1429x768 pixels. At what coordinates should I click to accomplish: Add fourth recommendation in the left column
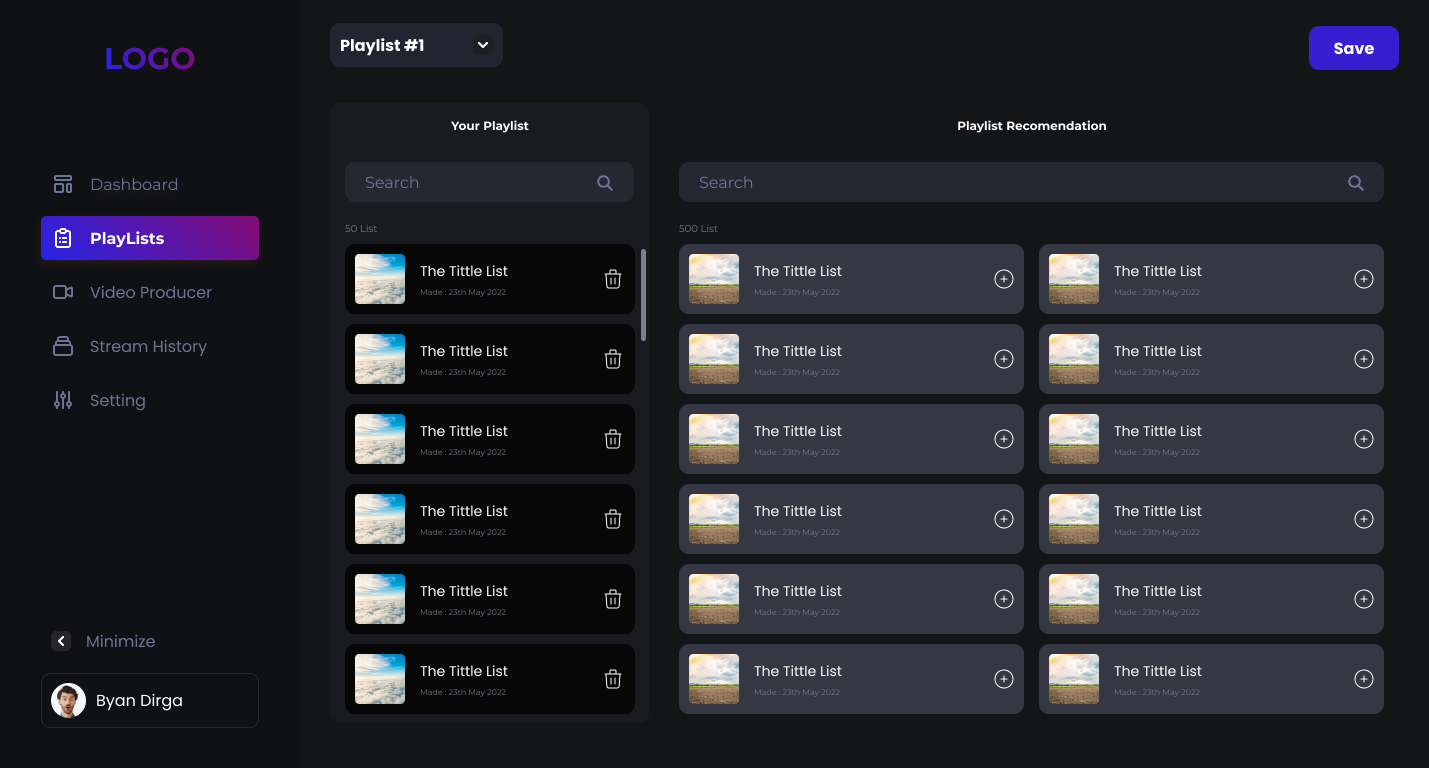coord(1004,519)
